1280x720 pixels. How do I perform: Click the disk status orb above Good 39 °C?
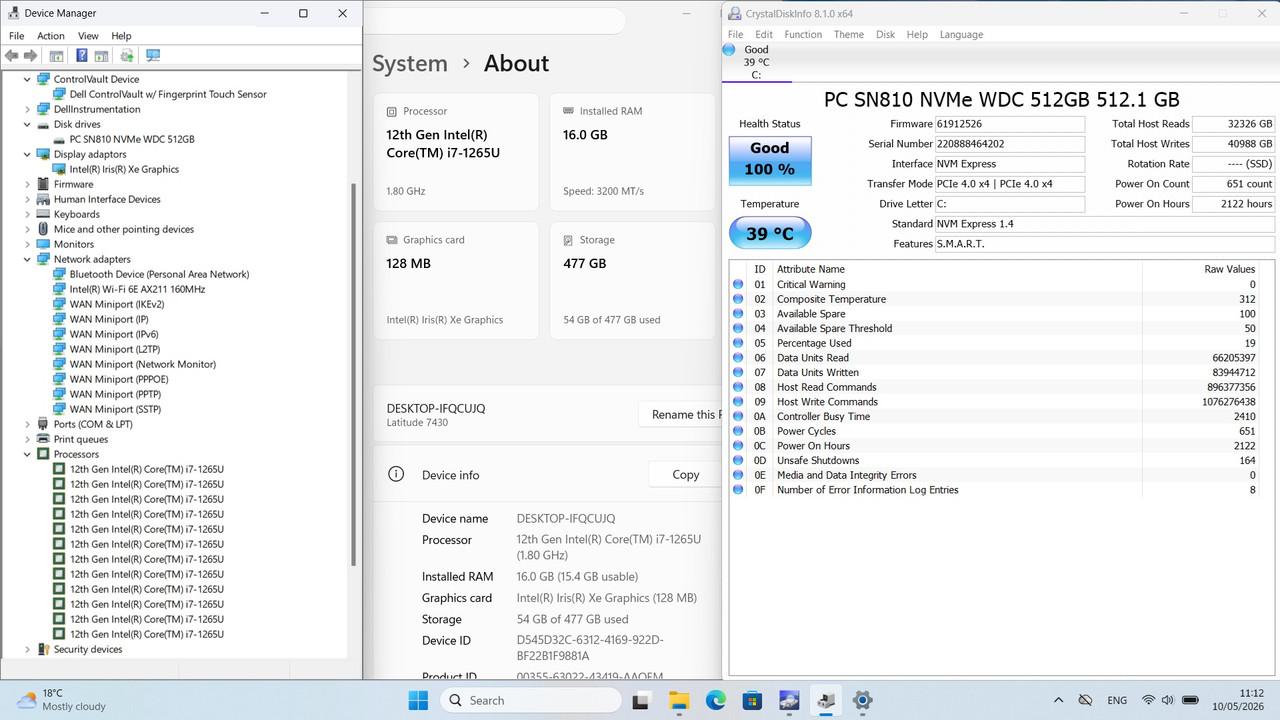click(728, 49)
